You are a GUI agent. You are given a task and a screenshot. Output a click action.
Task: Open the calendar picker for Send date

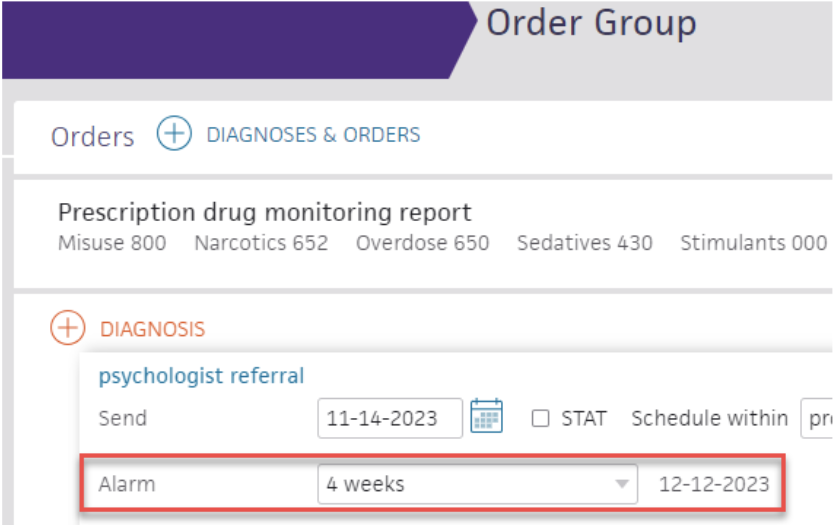[x=486, y=416]
